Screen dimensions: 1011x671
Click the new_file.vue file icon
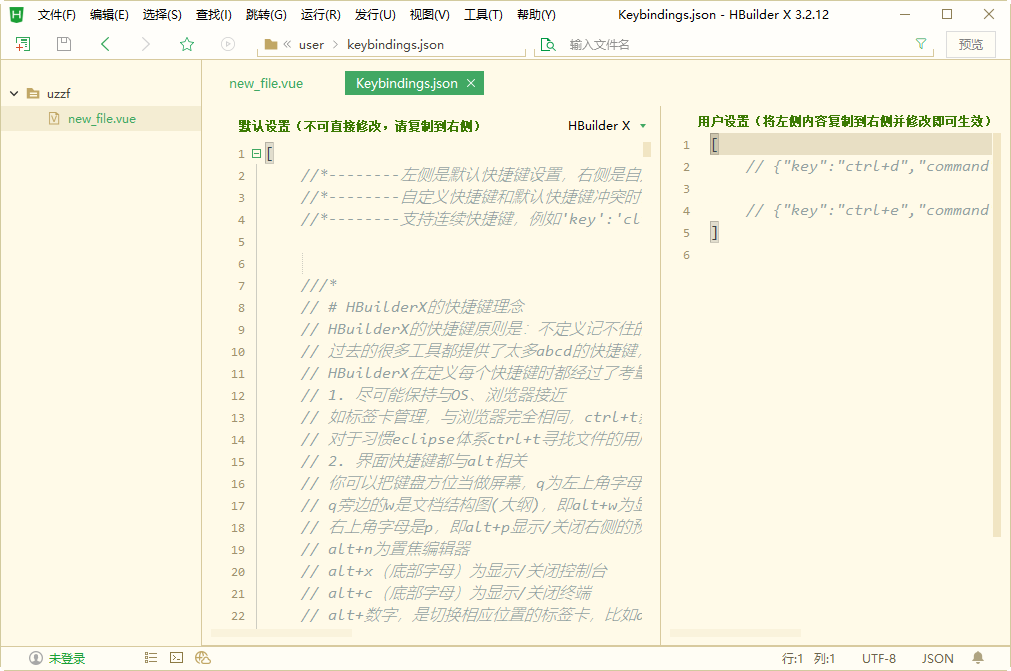coord(54,119)
